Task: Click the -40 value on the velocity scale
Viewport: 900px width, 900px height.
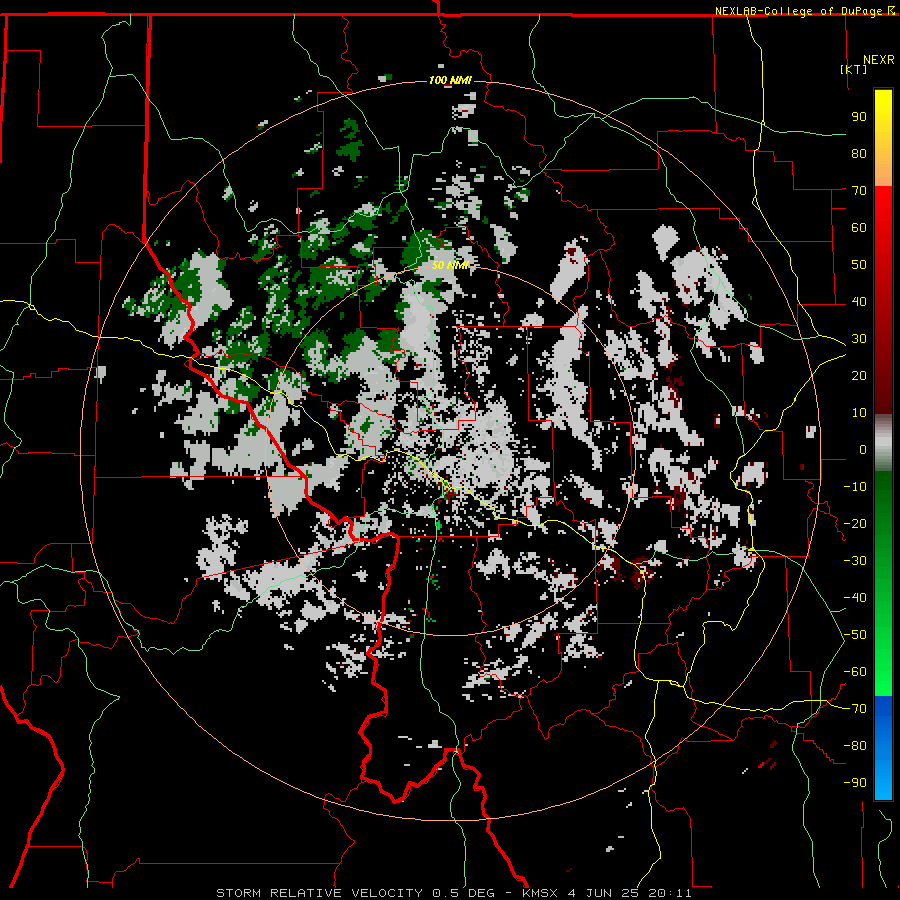Action: coord(855,598)
